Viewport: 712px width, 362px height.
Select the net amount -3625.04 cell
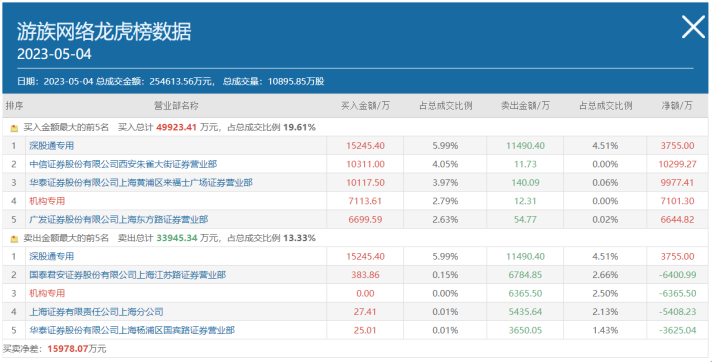pyautogui.click(x=677, y=330)
